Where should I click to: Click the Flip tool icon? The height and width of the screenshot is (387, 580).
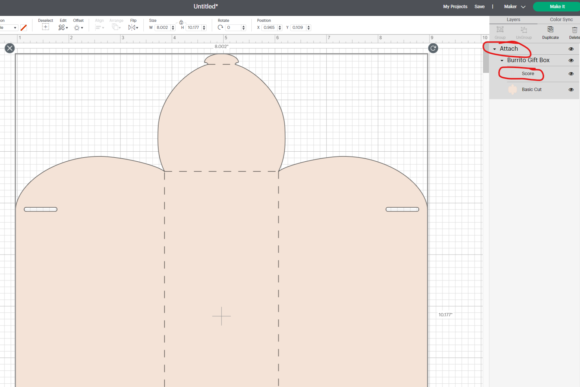131,27
